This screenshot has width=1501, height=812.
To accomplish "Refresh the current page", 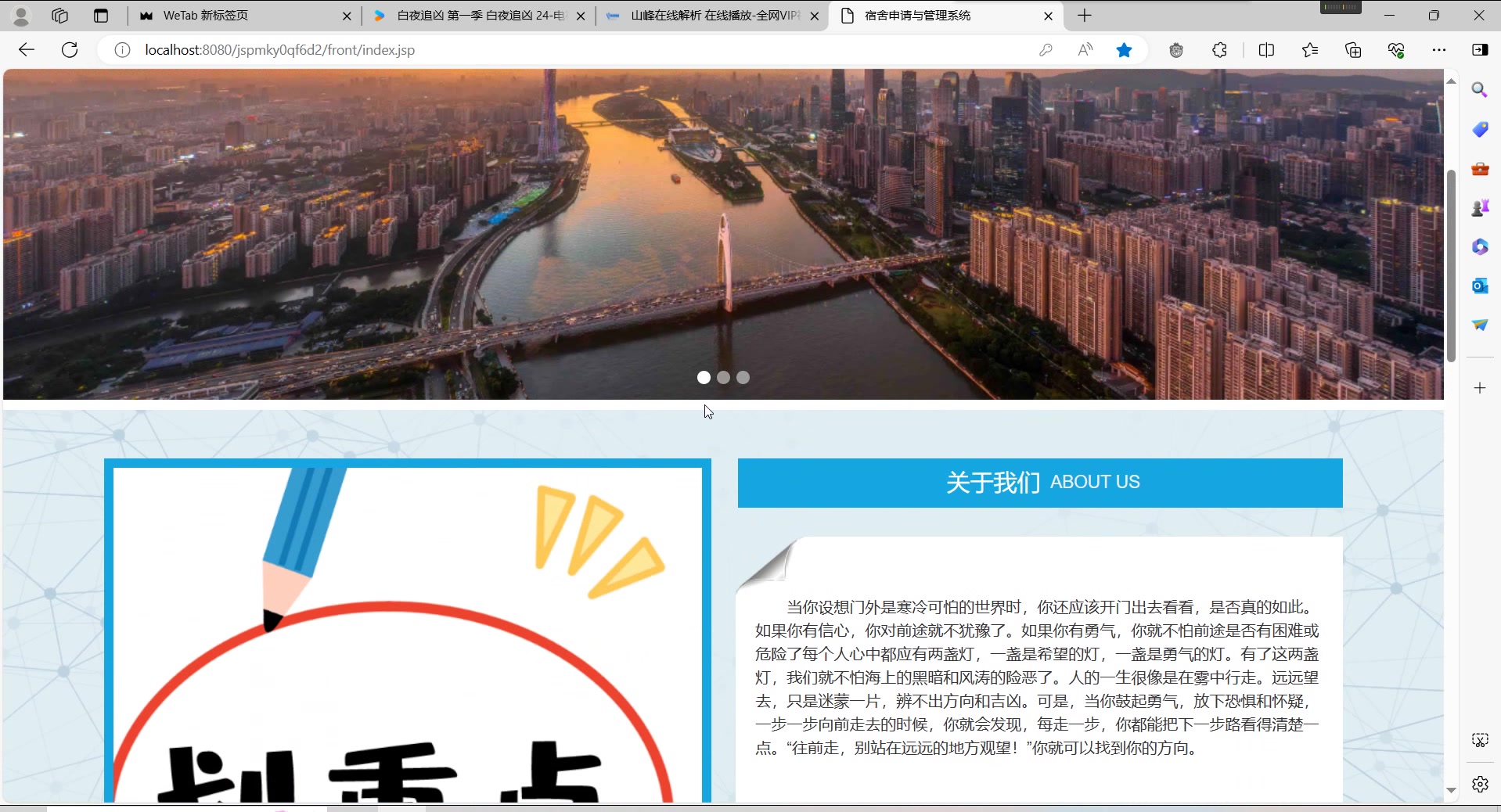I will (70, 50).
